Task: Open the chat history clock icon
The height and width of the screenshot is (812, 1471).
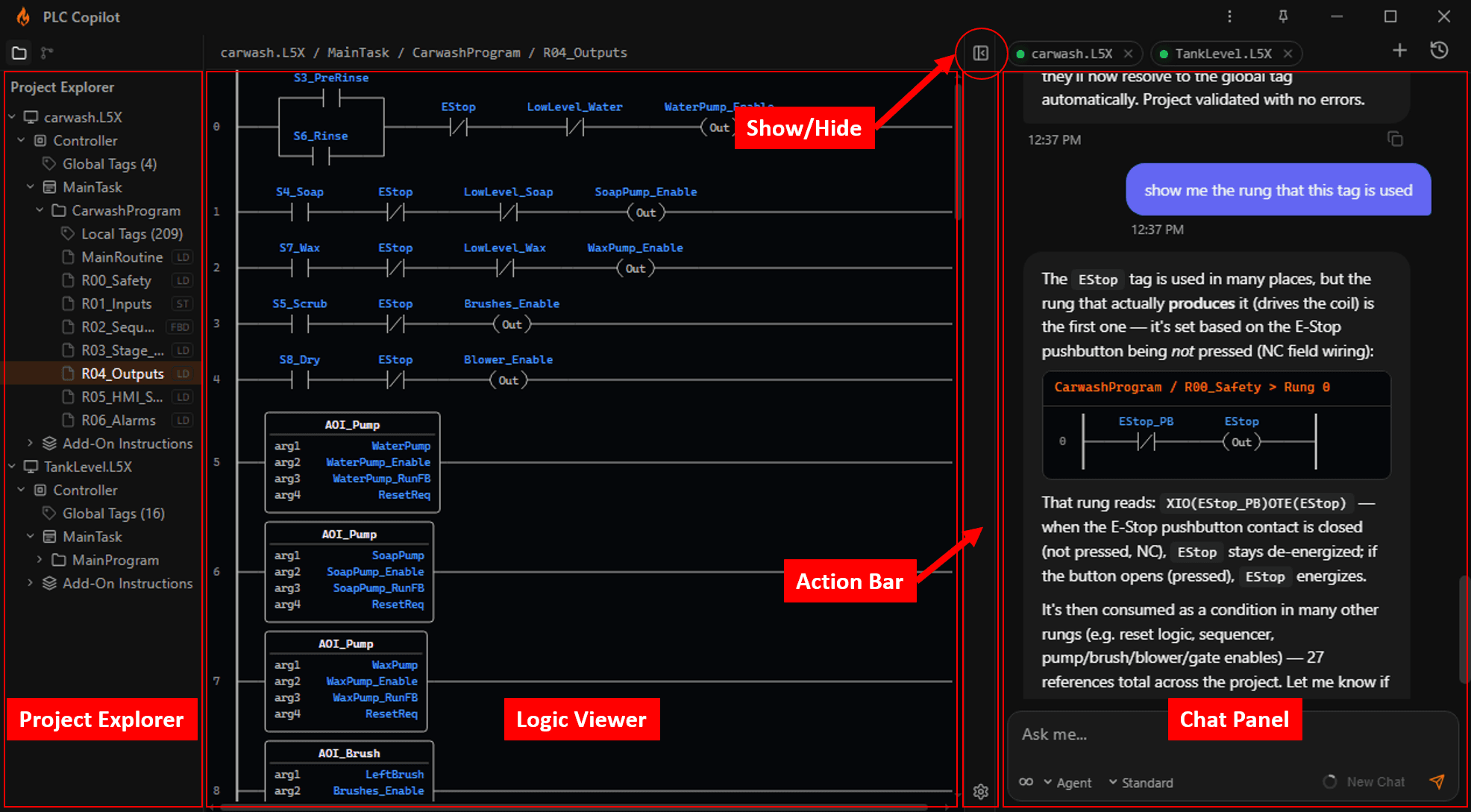Action: [1439, 50]
